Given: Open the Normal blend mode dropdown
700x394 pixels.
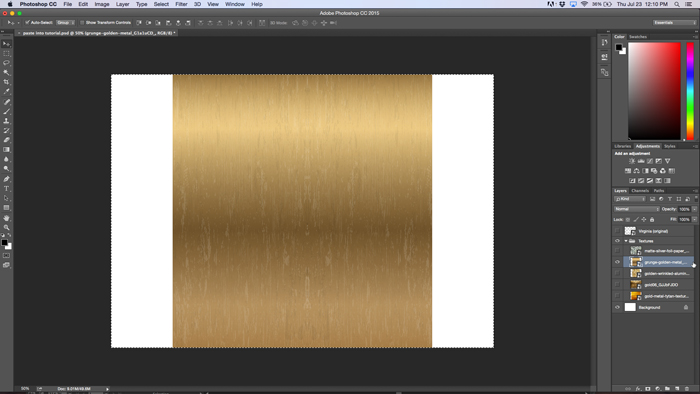Looking at the screenshot, I should pyautogui.click(x=637, y=209).
